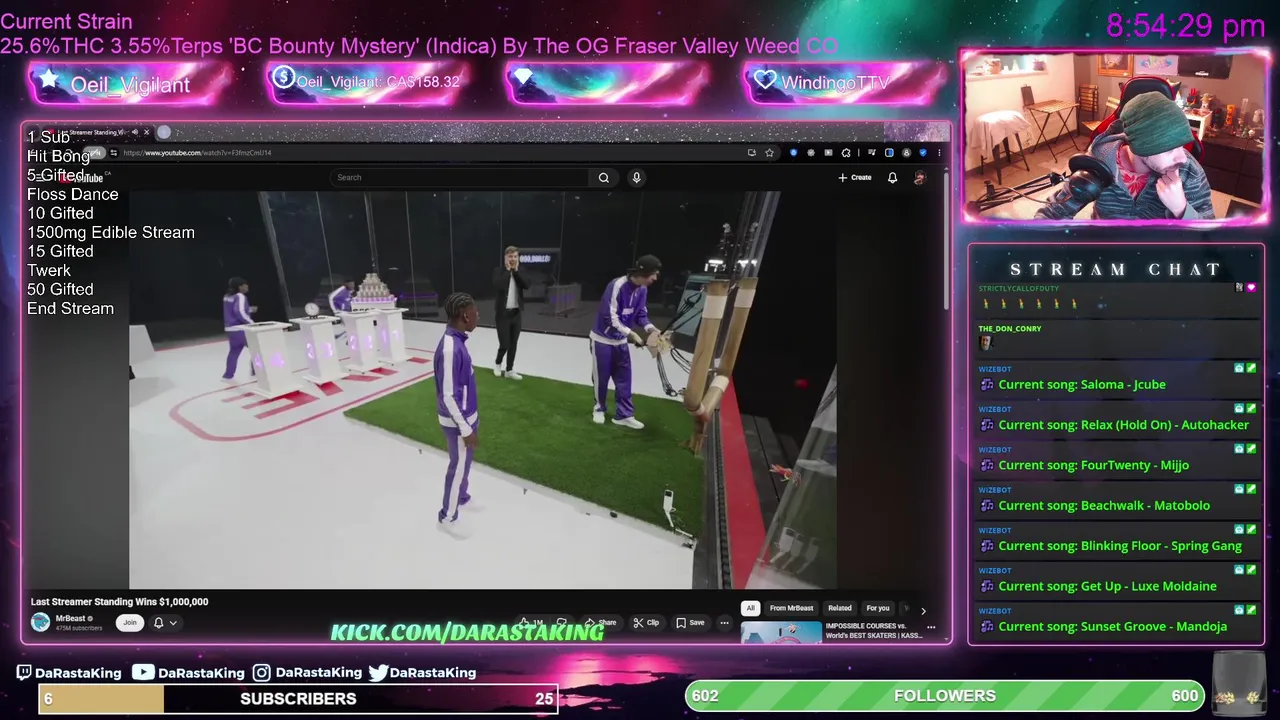The height and width of the screenshot is (720, 1280).
Task: Open the IMPOSSIBLE COURSES video thumbnail
Action: point(781,632)
